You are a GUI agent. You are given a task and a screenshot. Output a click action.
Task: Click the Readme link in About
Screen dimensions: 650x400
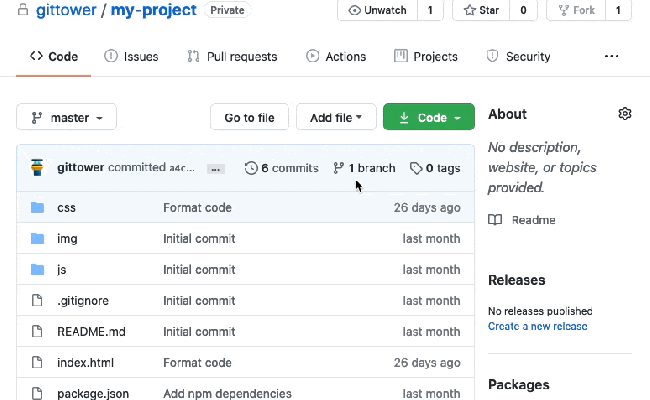click(521, 220)
